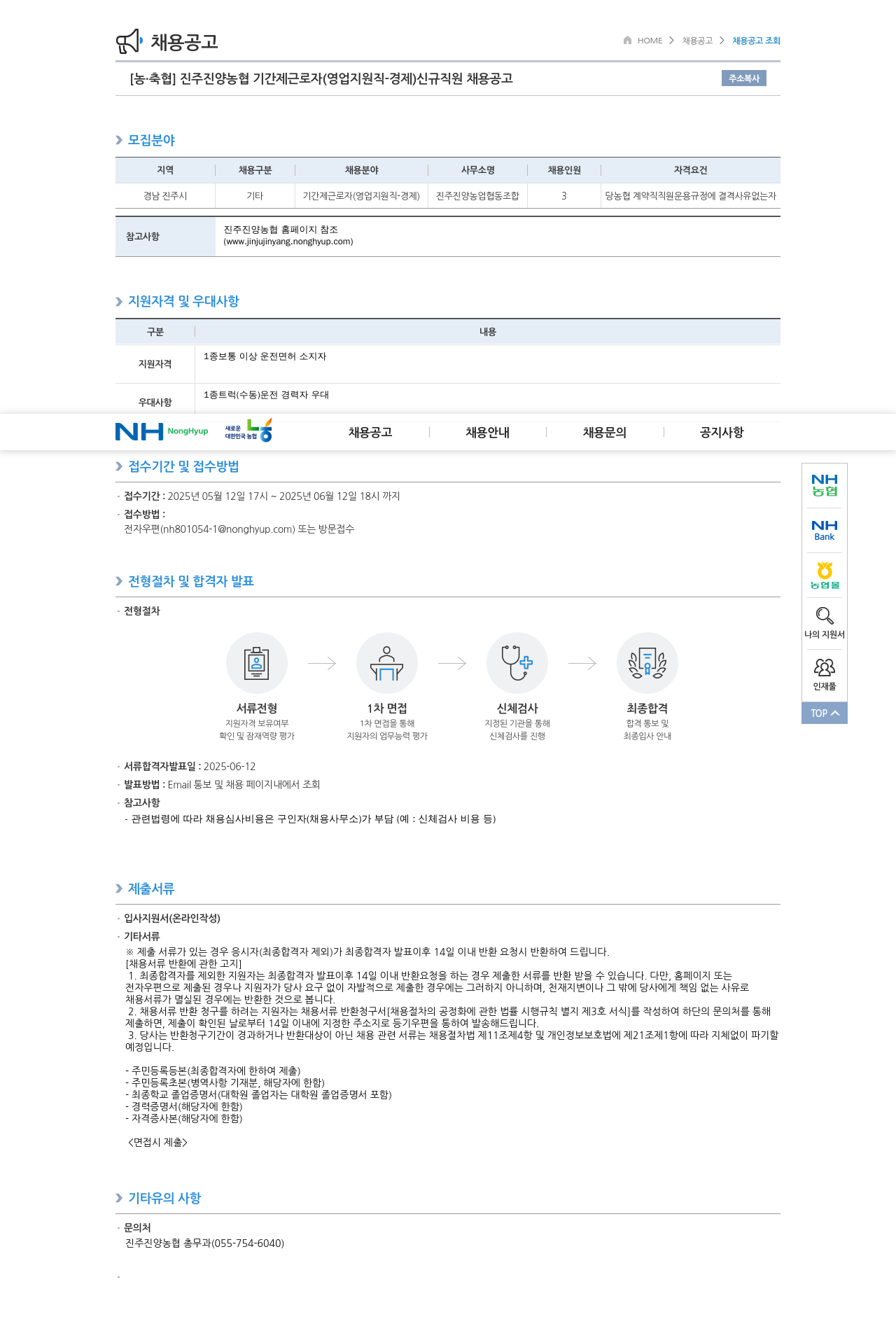Click the HOME house icon in breadcrumb

[x=627, y=40]
